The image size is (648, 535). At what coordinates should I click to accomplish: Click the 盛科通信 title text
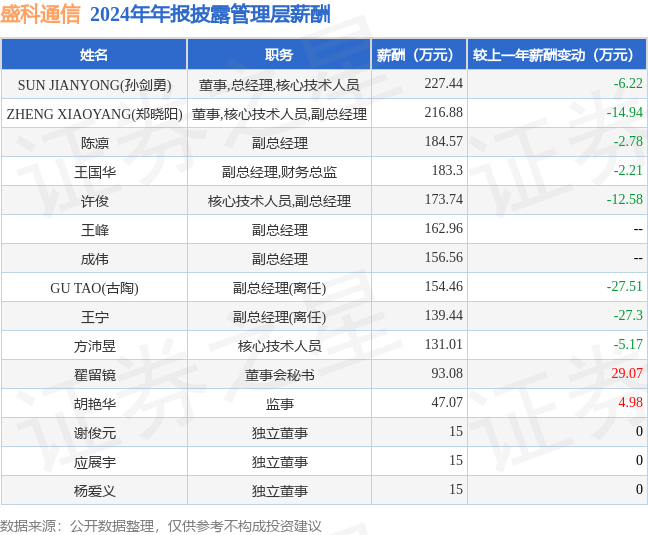(40, 14)
